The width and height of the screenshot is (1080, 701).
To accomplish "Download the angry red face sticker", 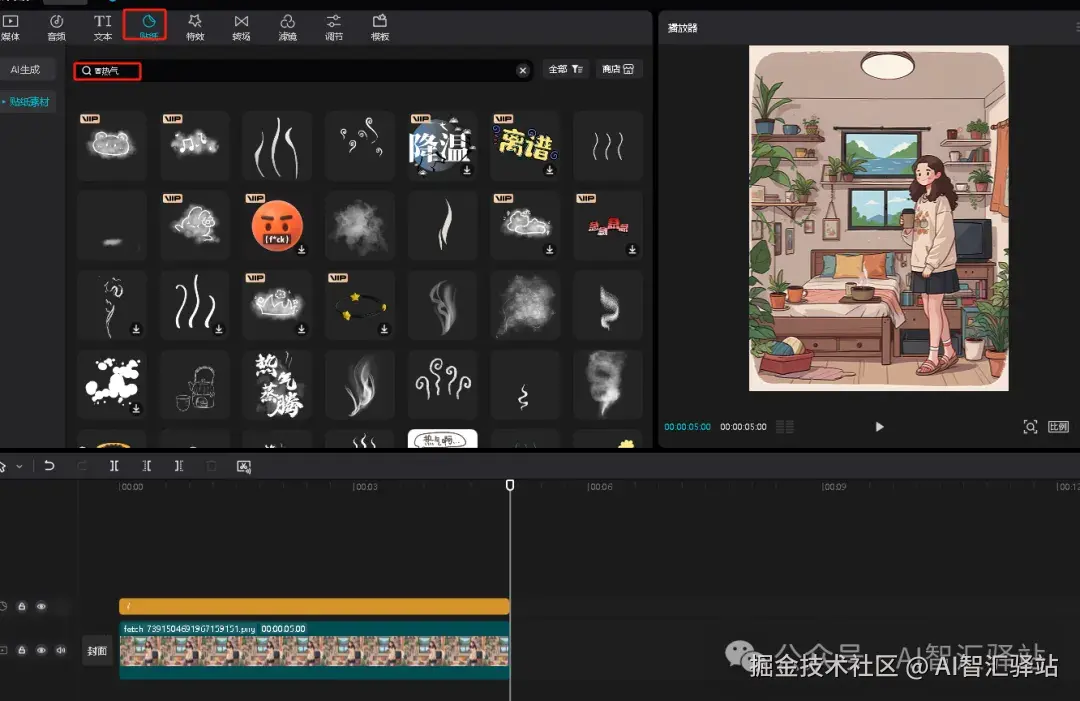I will click(302, 250).
